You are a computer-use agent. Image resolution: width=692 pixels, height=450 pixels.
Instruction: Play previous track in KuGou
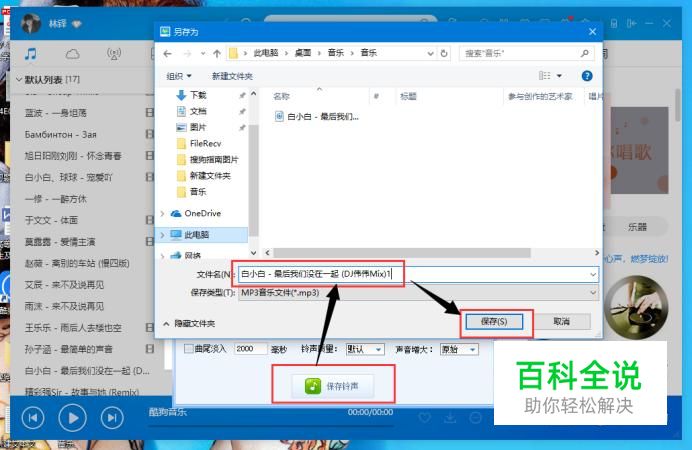coord(33,418)
